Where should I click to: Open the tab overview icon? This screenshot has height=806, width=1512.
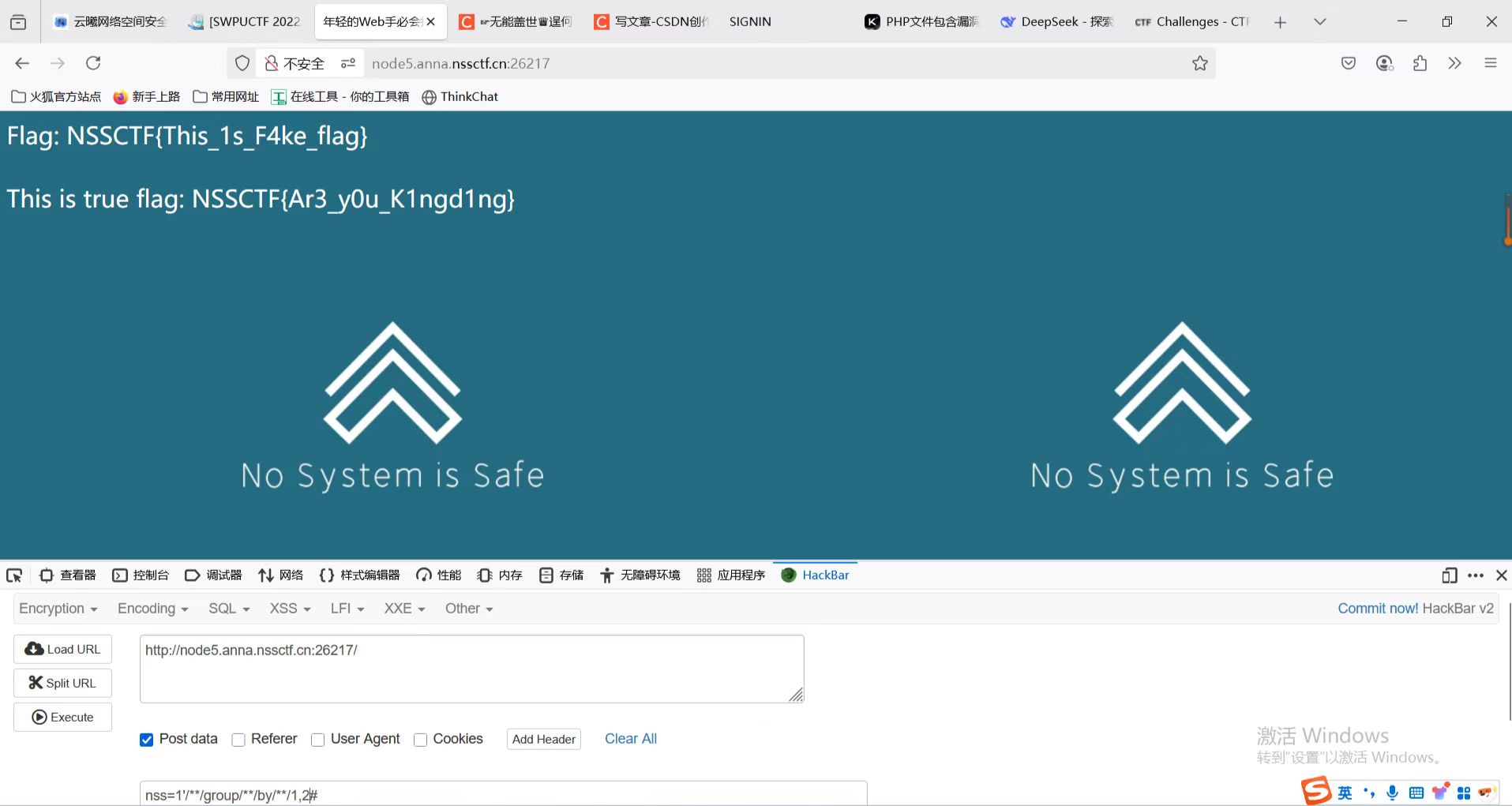18,22
